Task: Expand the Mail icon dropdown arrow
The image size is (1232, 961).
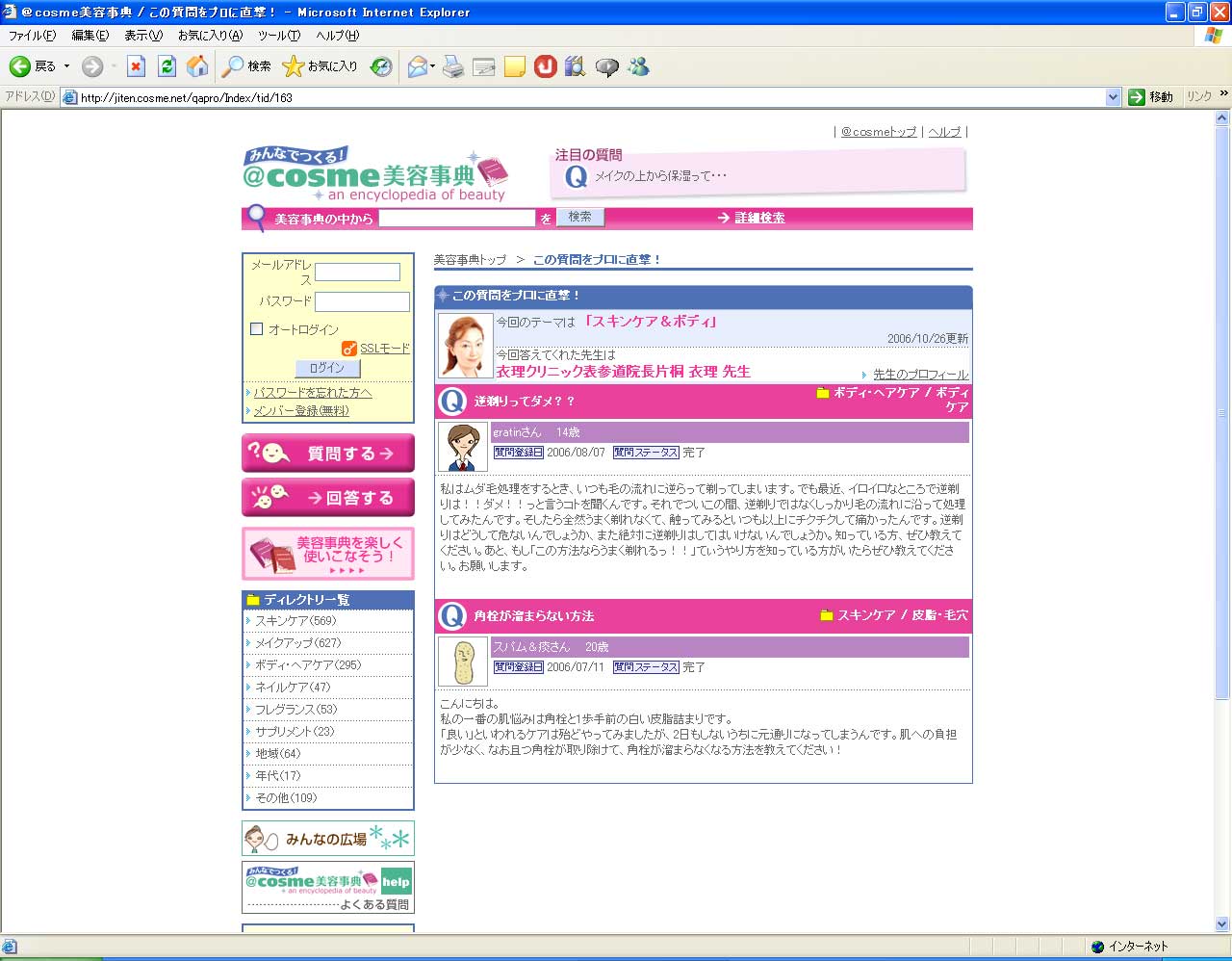Action: 433,66
